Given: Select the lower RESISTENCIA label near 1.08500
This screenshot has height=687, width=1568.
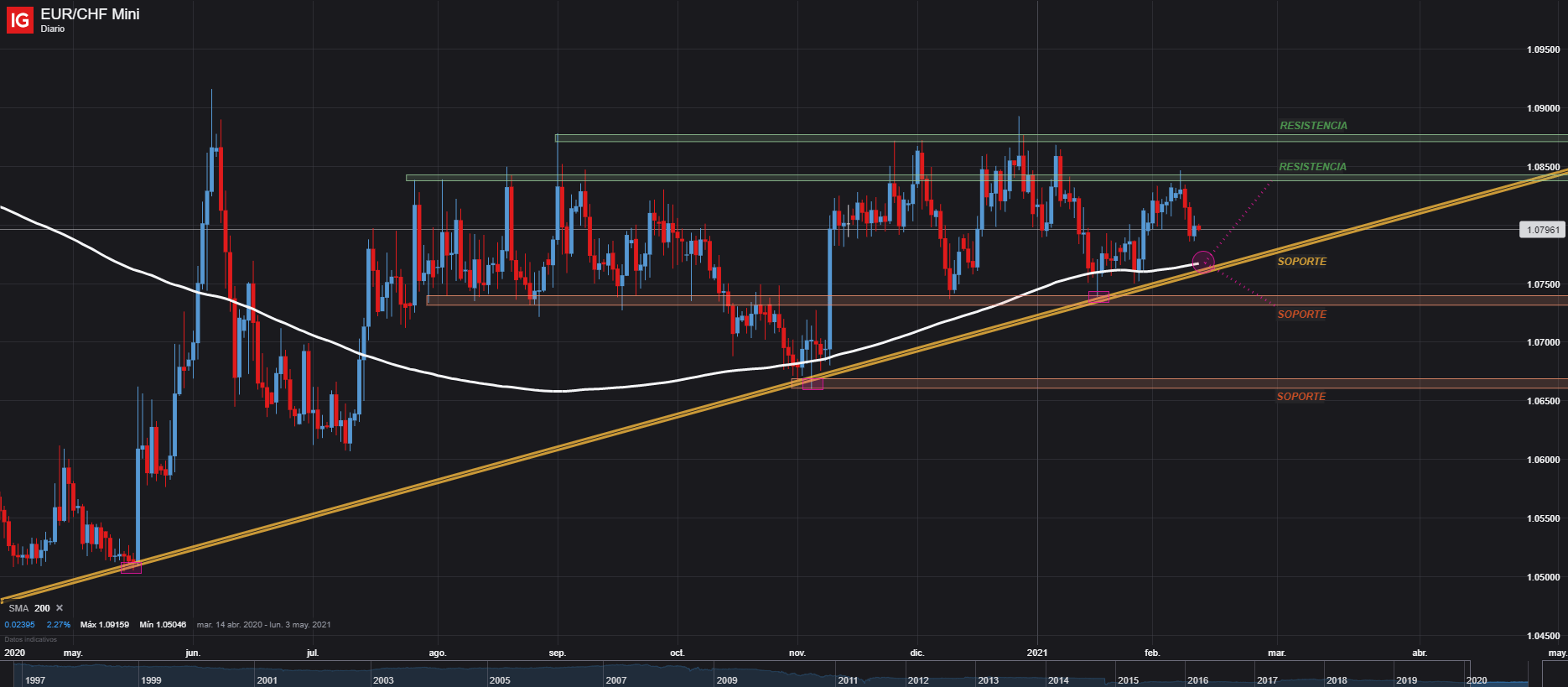Looking at the screenshot, I should (1312, 167).
